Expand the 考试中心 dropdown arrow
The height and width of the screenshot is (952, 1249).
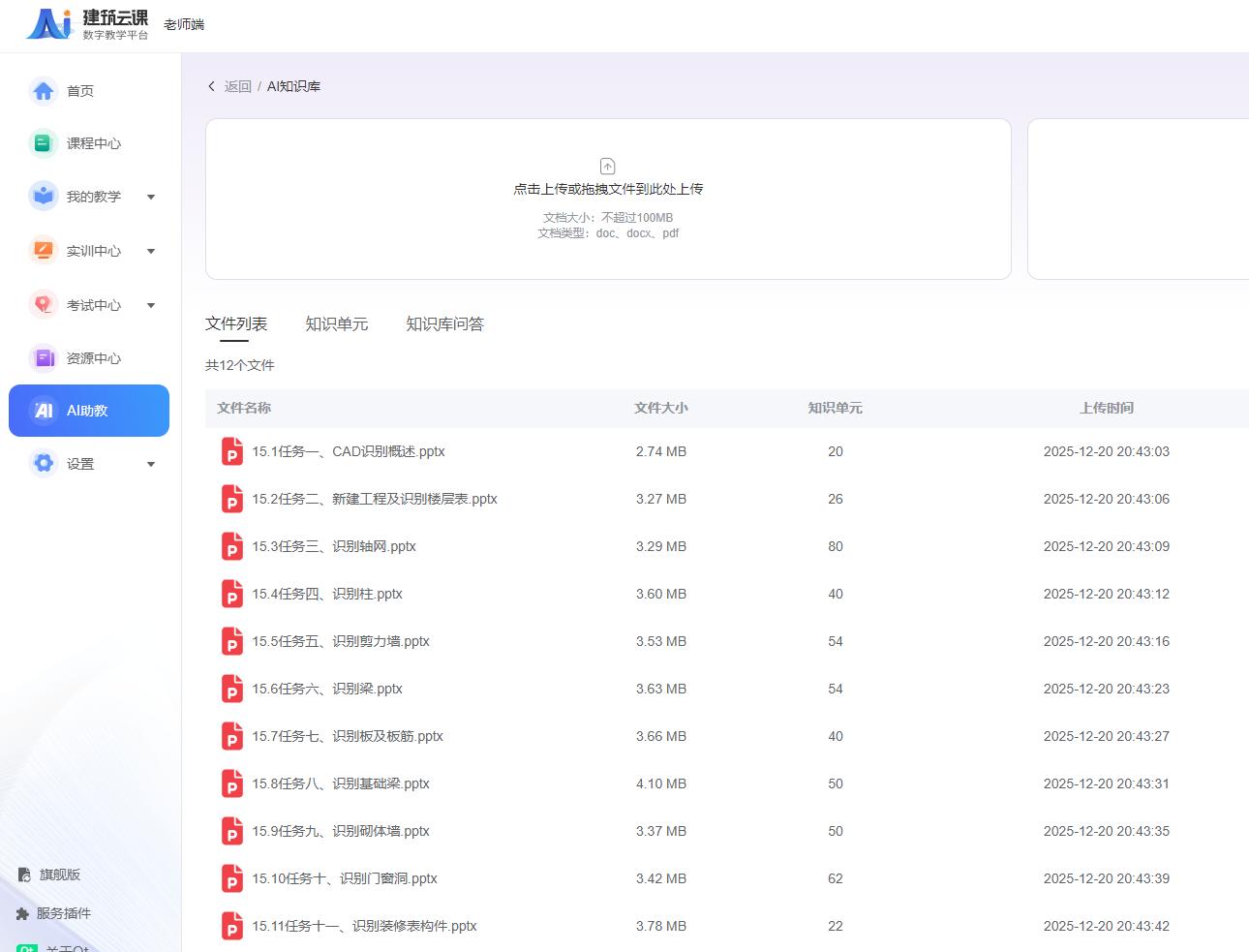coord(151,306)
